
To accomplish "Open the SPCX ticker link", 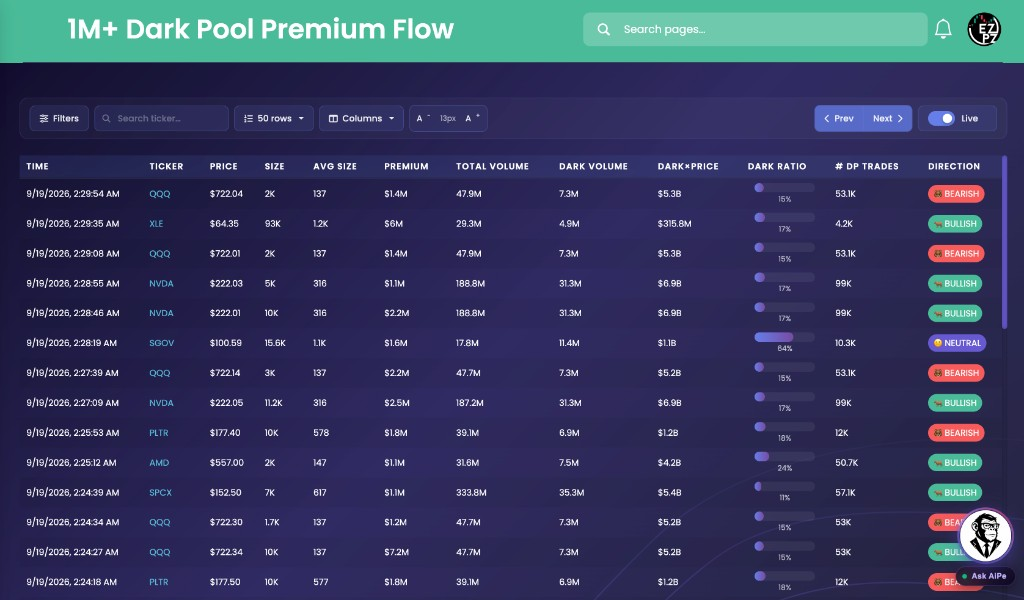I will pyautogui.click(x=160, y=493).
